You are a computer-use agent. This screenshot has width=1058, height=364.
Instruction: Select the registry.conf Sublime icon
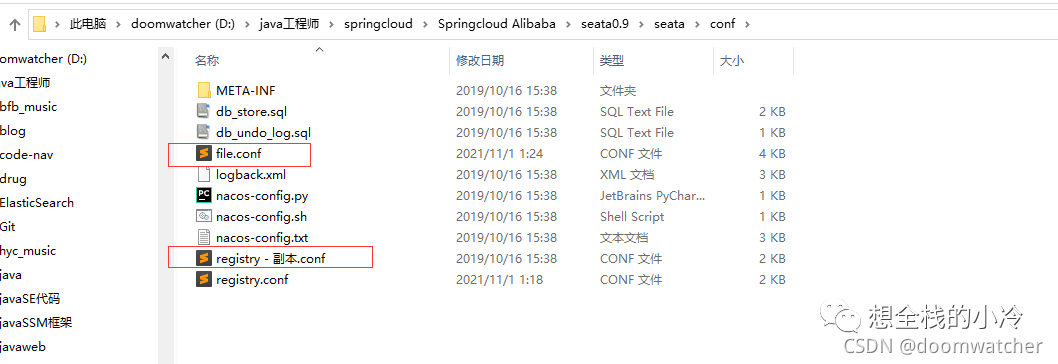pos(204,280)
